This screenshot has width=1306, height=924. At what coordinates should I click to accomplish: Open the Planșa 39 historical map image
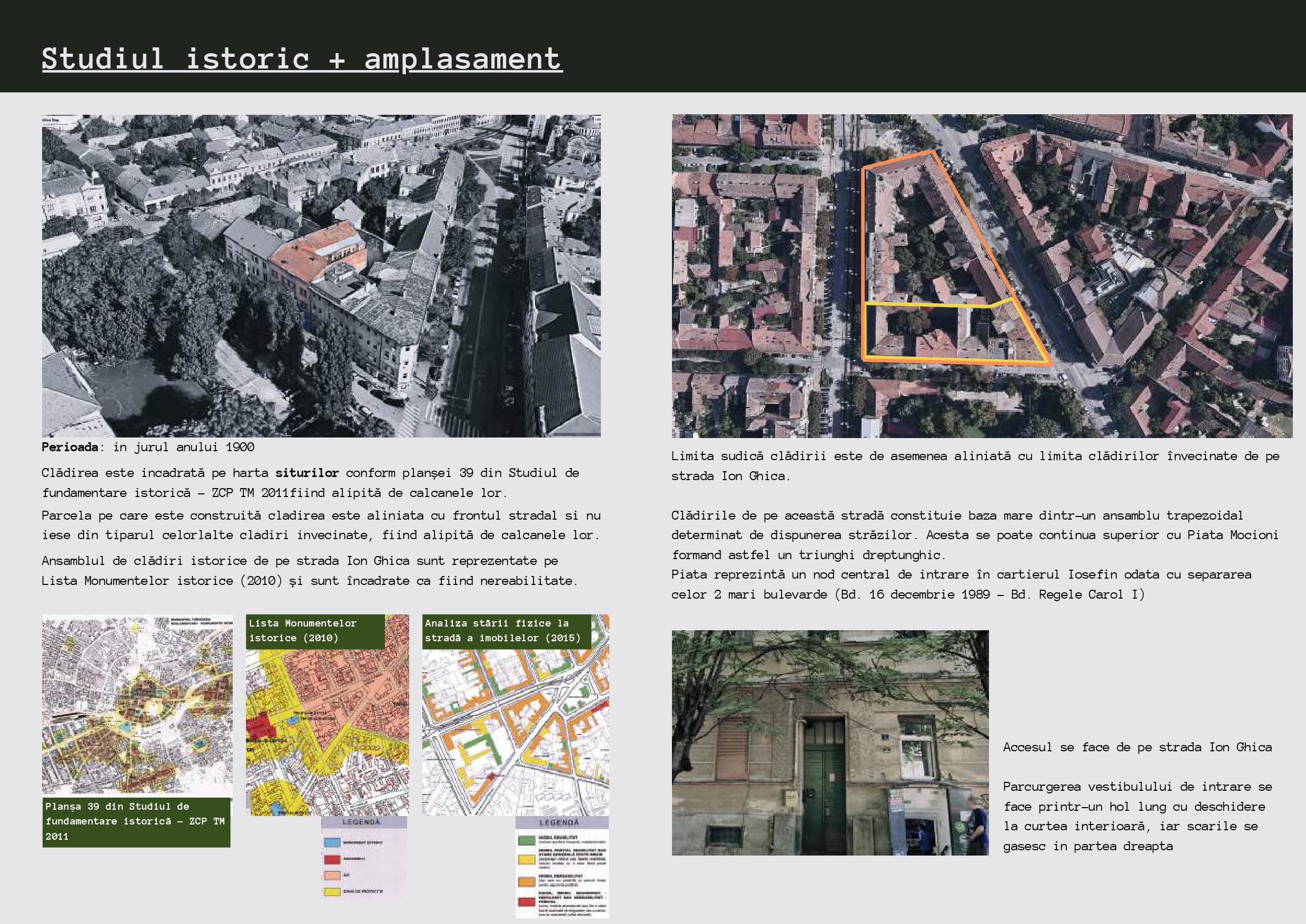[137, 704]
